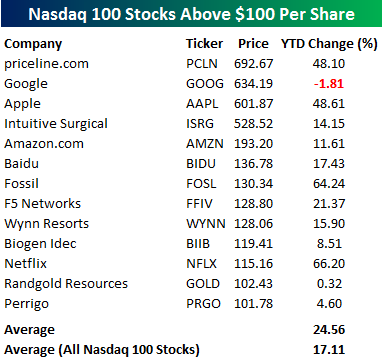The image size is (383, 362).
Task: Select Netflix's YTD change 66.20
Action: click(x=329, y=264)
